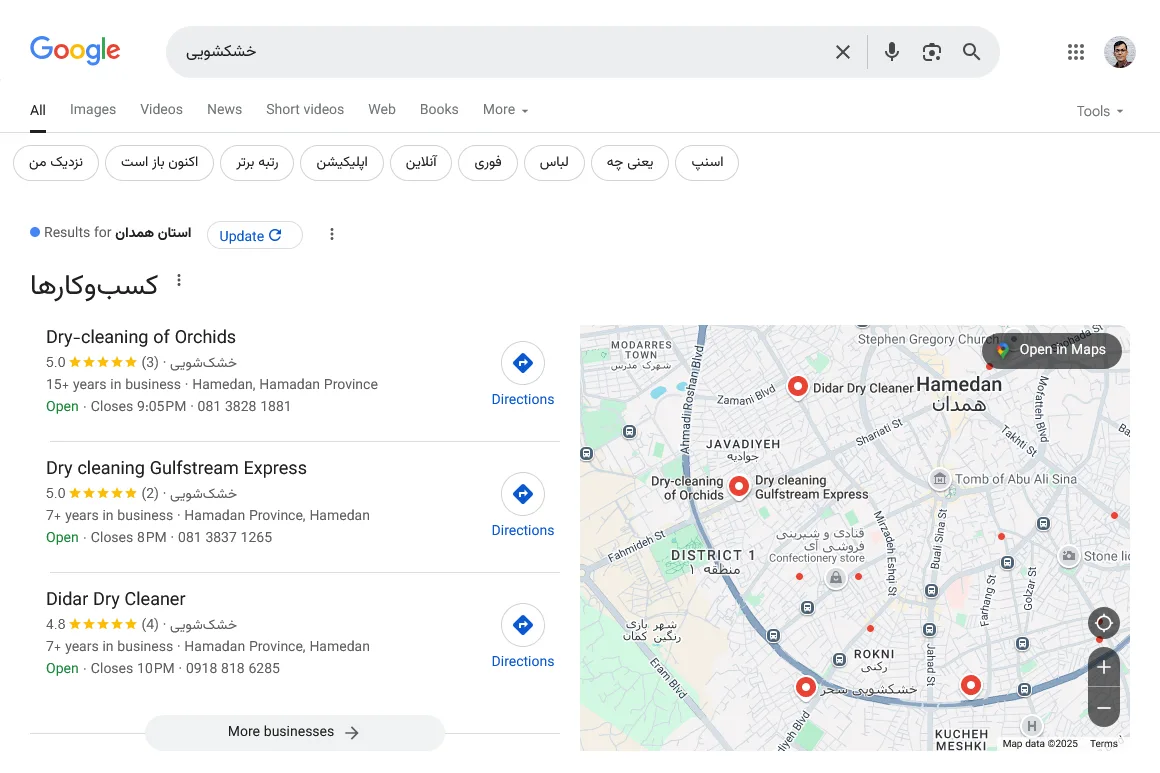Pick the فوری filter chip
The width and height of the screenshot is (1160, 773).
[488, 163]
